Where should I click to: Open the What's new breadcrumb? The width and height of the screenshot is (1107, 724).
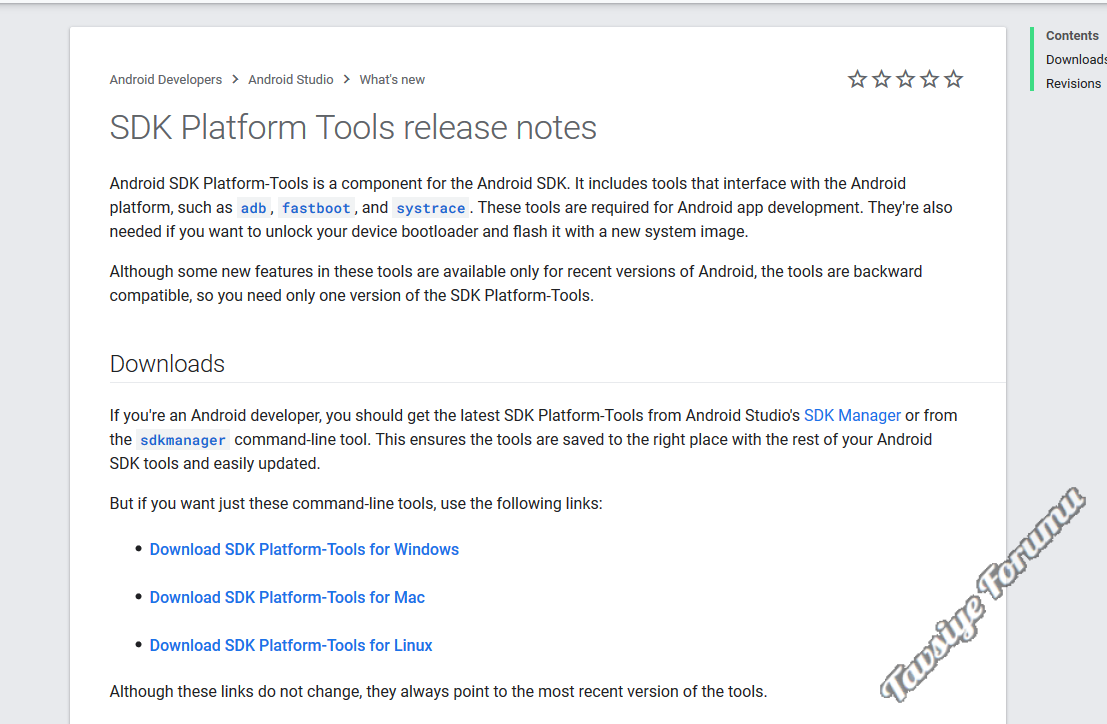392,80
